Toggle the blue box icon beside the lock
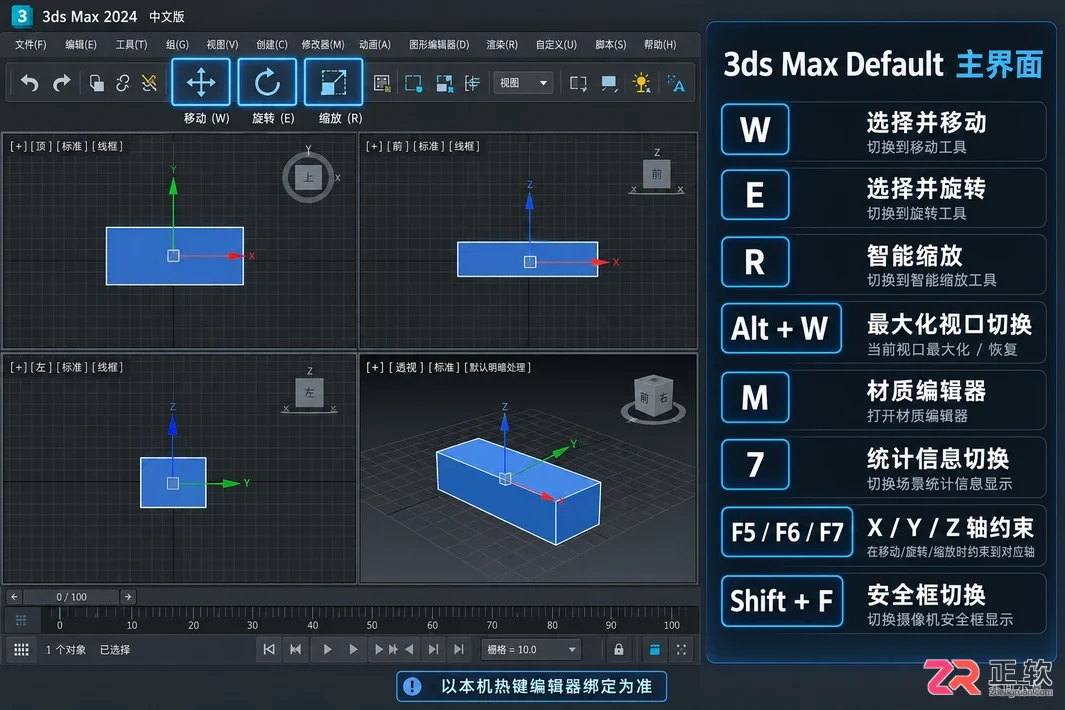 coord(655,650)
